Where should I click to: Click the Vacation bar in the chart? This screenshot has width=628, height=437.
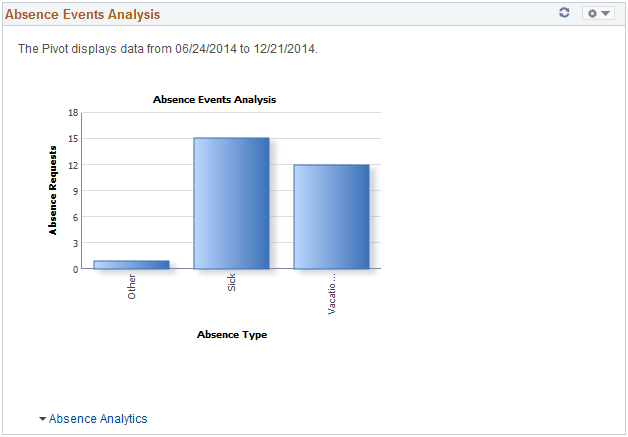coord(331,217)
